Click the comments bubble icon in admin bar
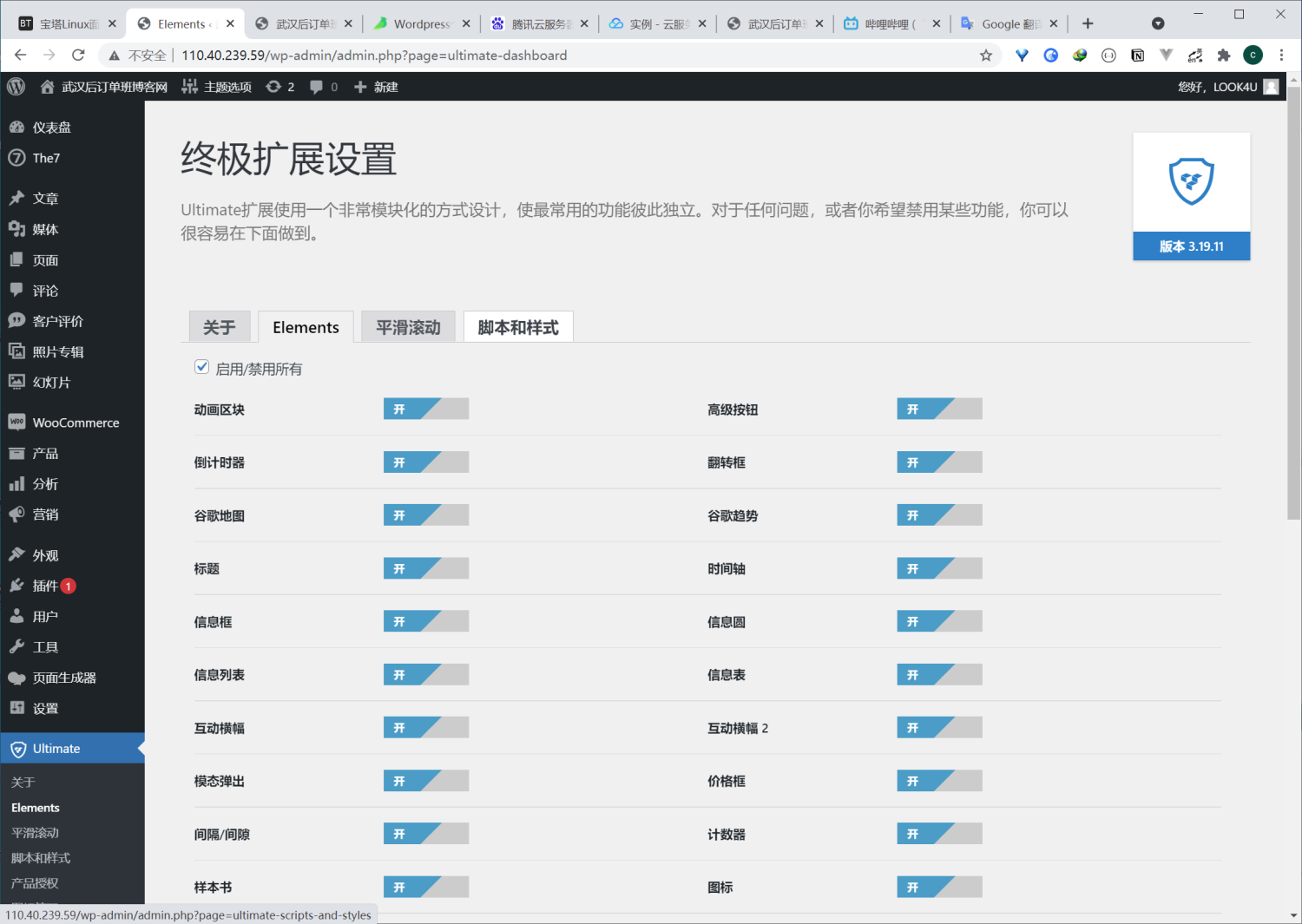1302x924 pixels. (x=322, y=86)
